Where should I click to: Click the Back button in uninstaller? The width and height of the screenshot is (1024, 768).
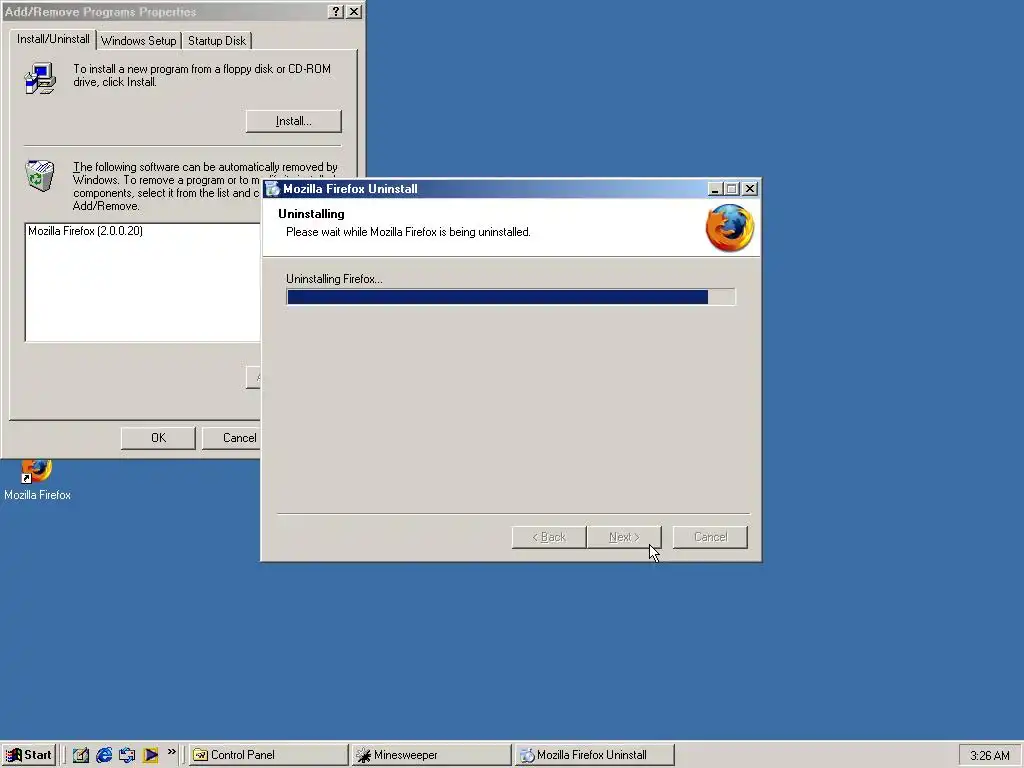pos(549,537)
